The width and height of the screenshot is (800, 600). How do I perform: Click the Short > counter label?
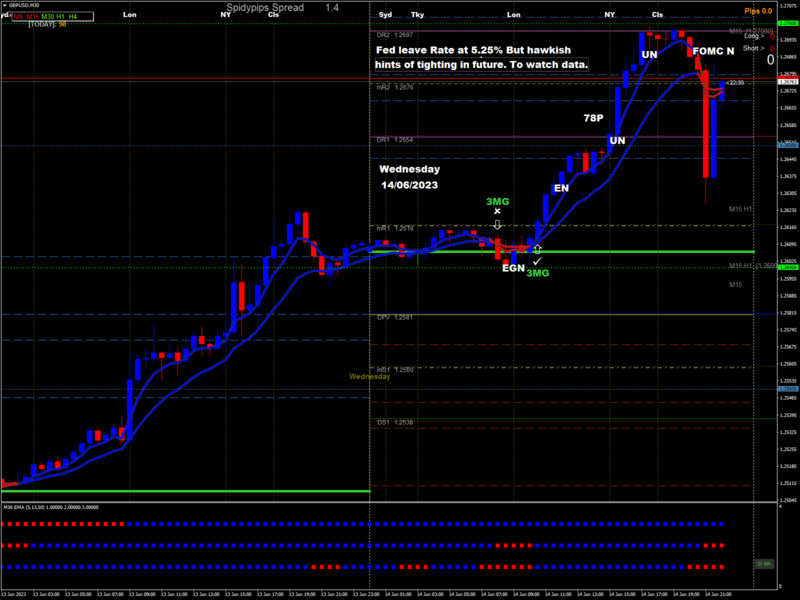tap(754, 48)
